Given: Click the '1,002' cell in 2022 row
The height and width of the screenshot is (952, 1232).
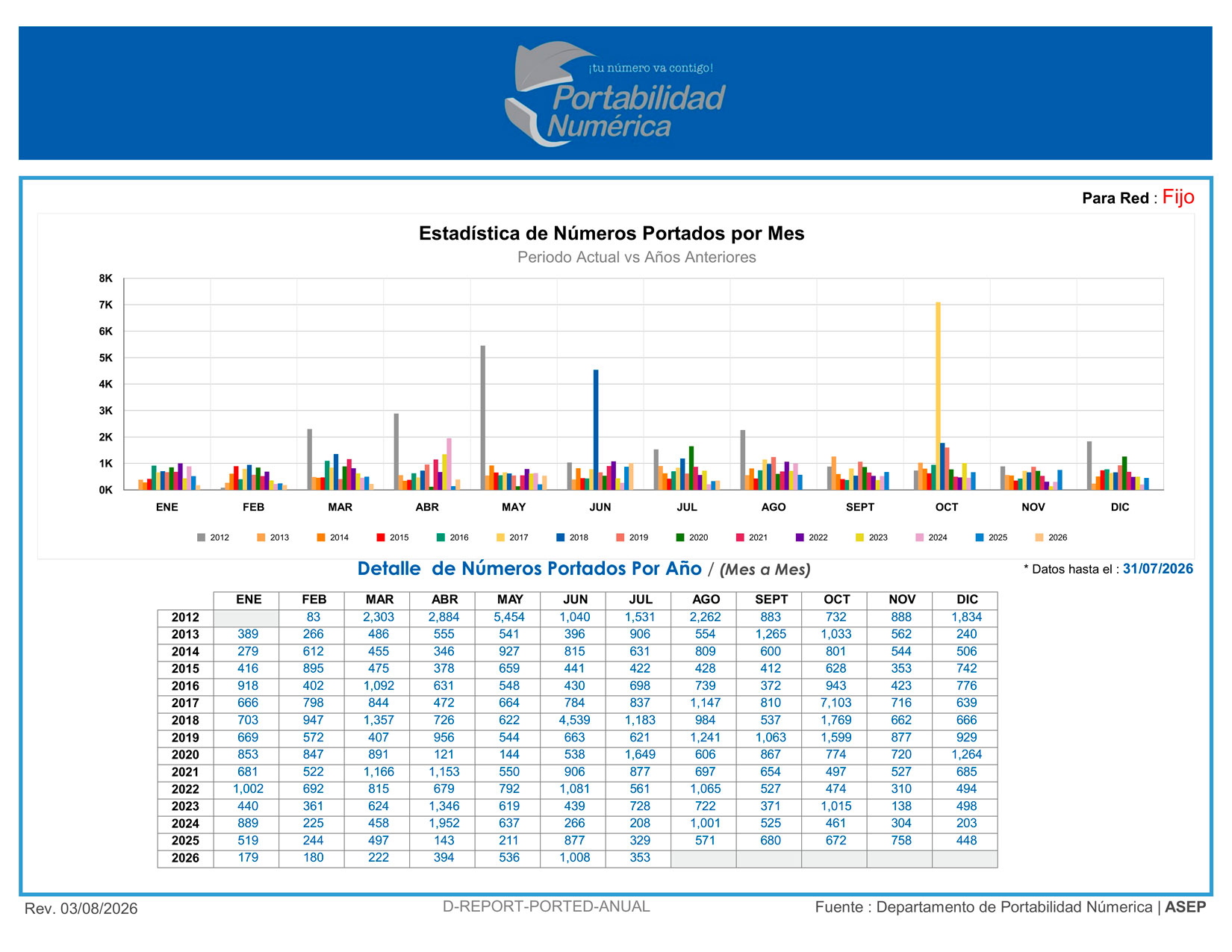Looking at the screenshot, I should pyautogui.click(x=248, y=789).
